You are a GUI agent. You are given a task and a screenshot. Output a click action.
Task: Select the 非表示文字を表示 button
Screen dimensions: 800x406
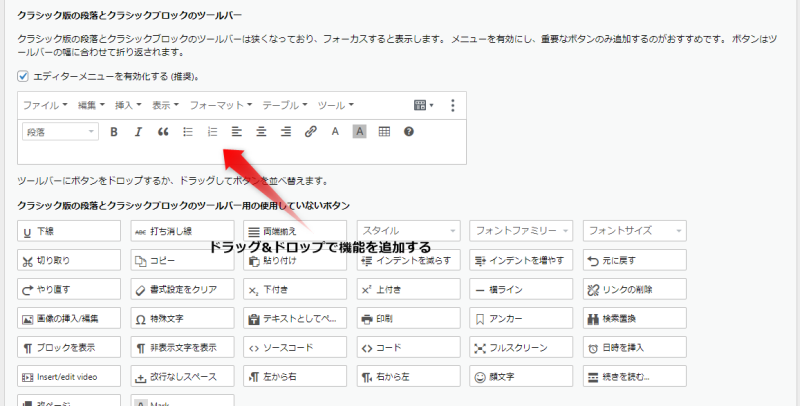click(182, 347)
